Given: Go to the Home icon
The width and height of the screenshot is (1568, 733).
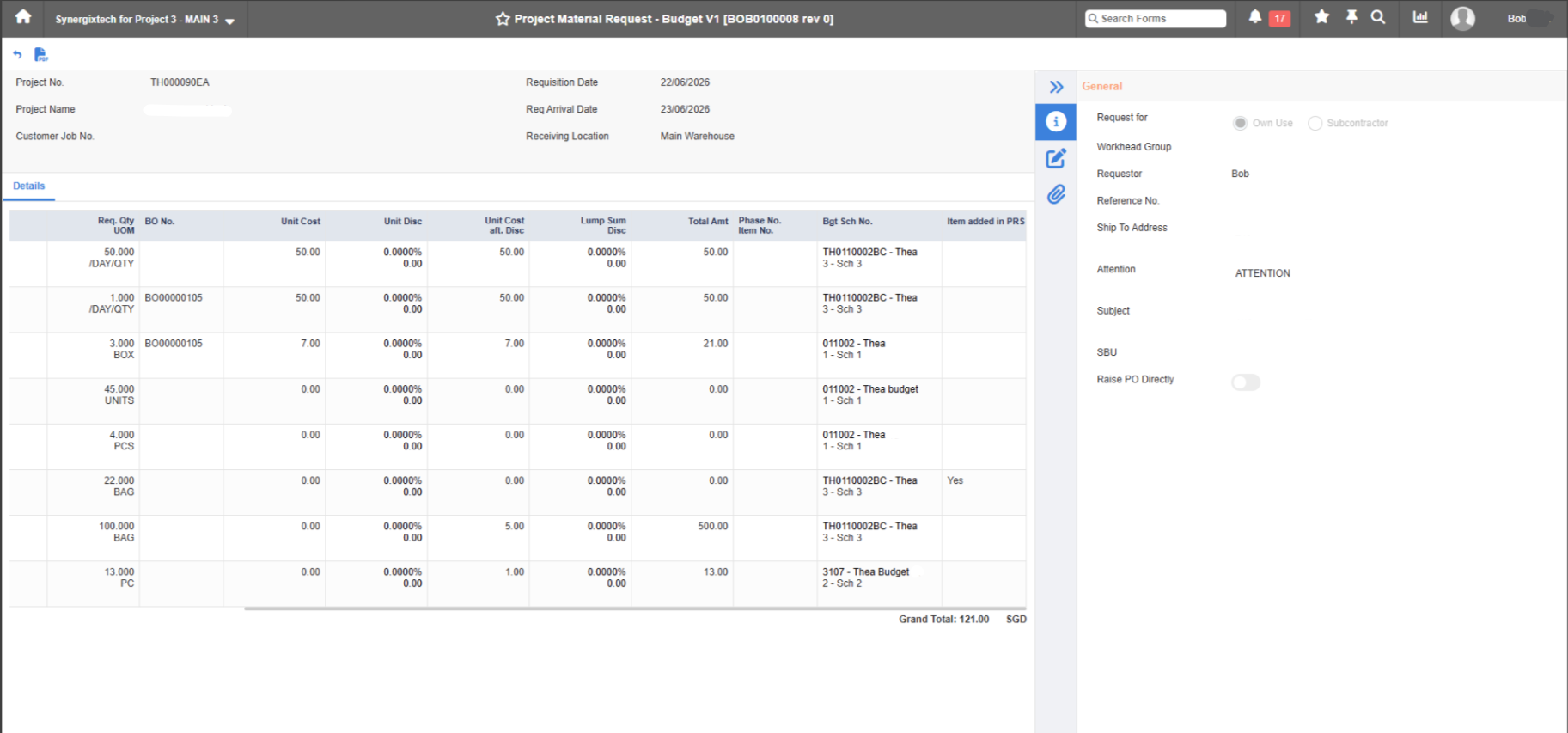Looking at the screenshot, I should pyautogui.click(x=23, y=17).
